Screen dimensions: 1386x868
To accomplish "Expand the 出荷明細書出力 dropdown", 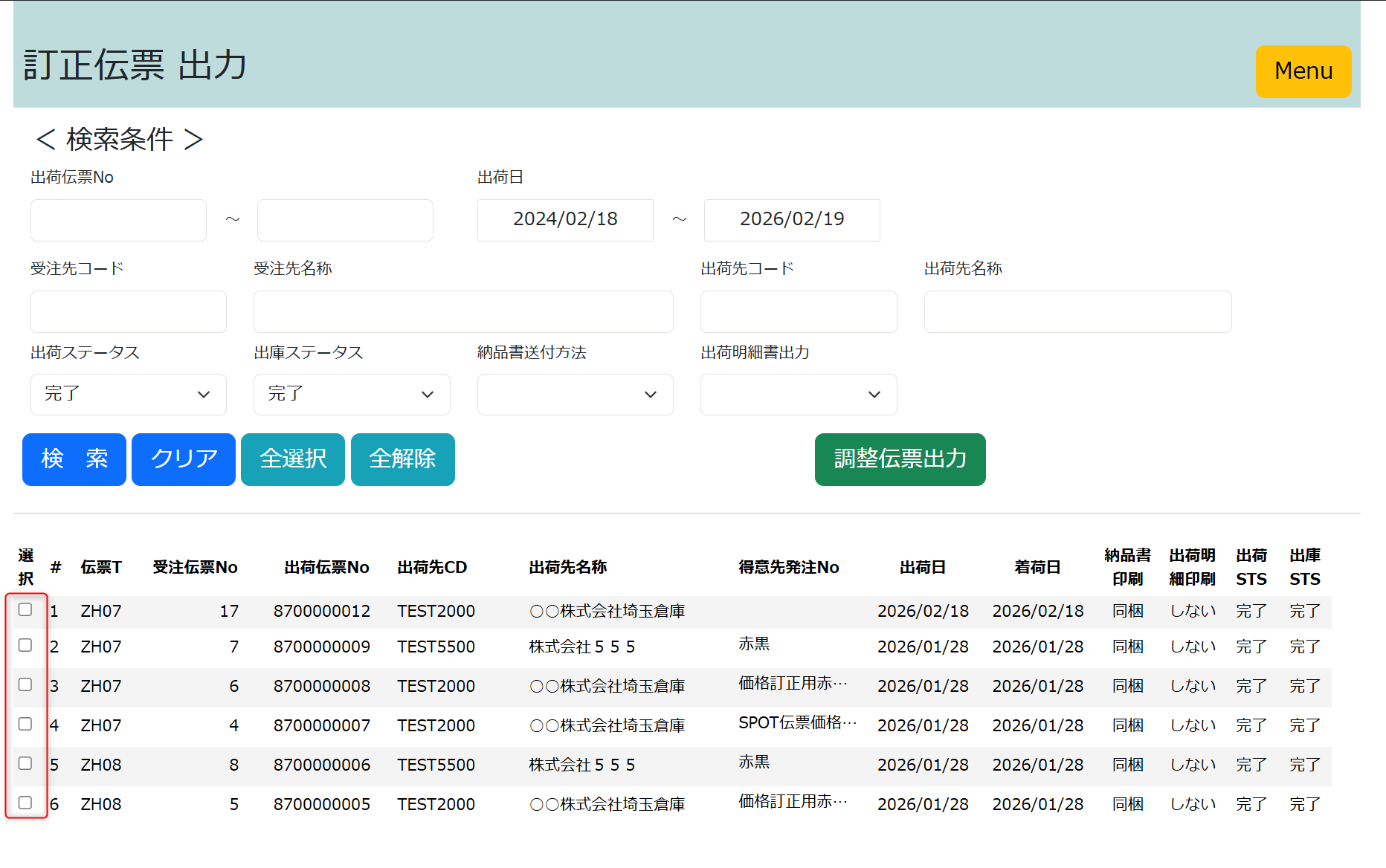I will [798, 395].
